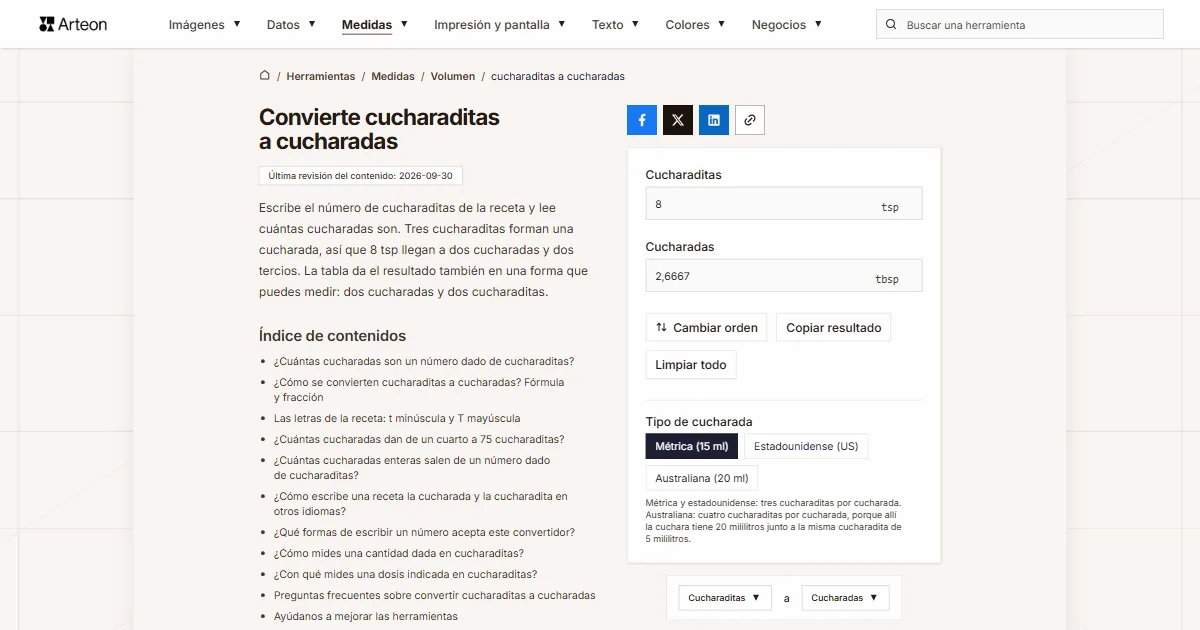Viewport: 1200px width, 630px height.
Task: Open 'de un cuarto a 75 cucharaditas' link
Action: (419, 439)
